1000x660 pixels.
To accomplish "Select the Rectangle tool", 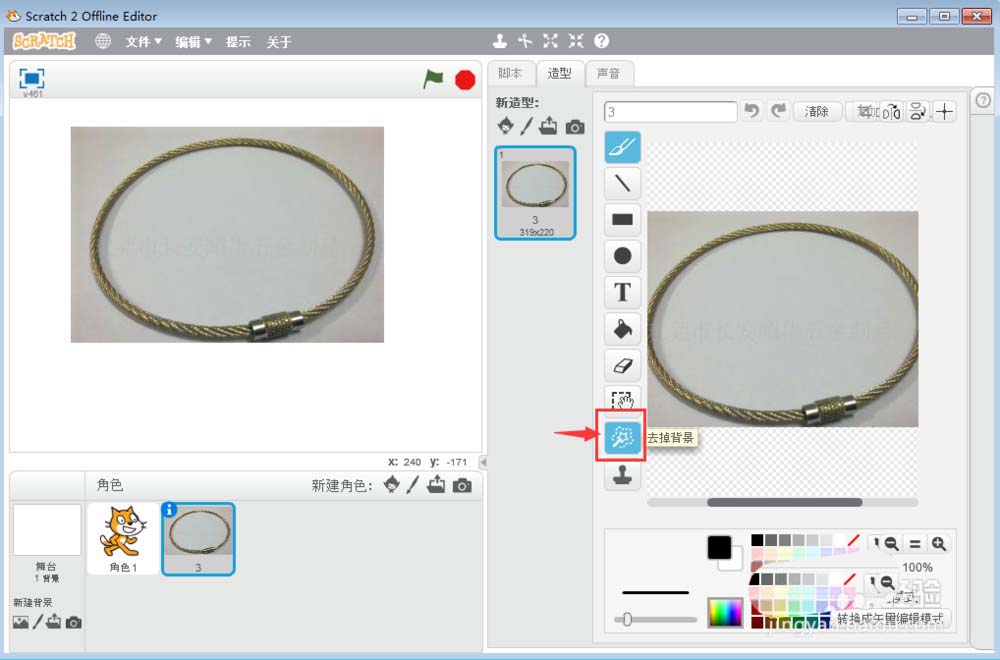I will [x=622, y=219].
